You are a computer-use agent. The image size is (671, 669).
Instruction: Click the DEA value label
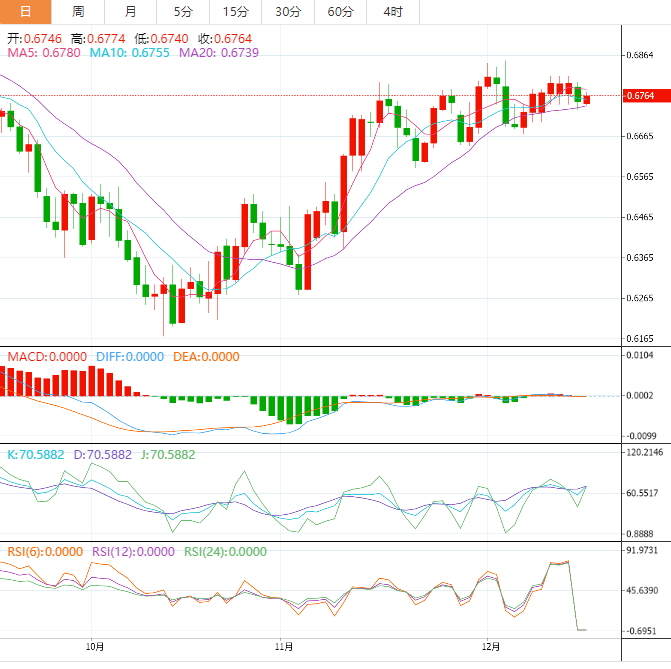coord(205,357)
